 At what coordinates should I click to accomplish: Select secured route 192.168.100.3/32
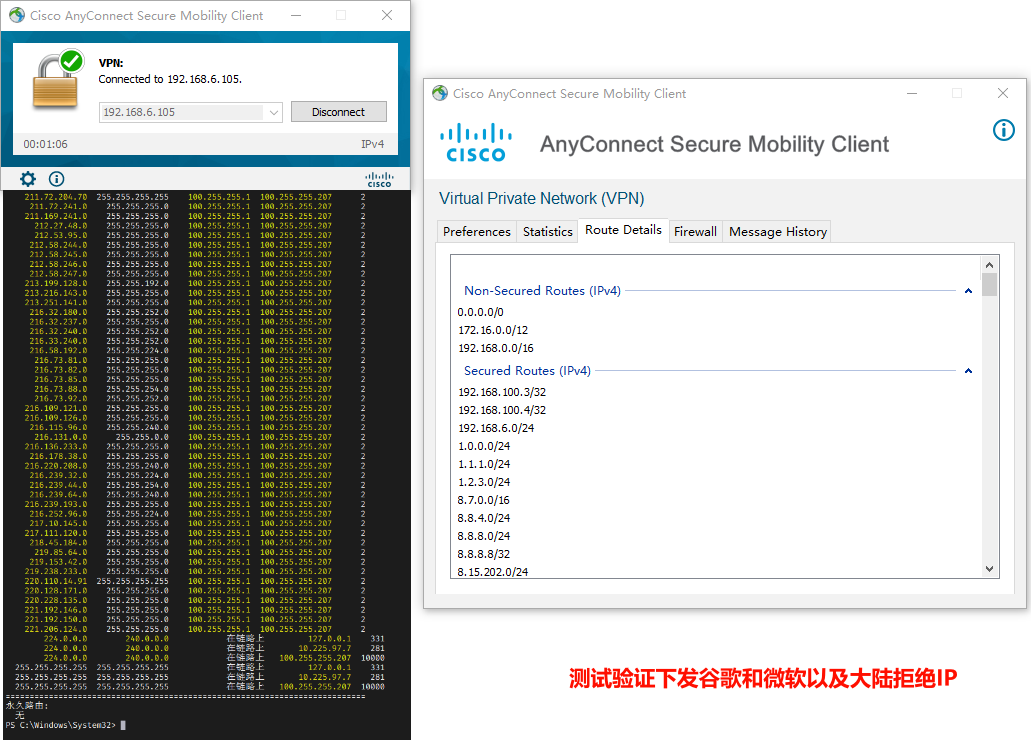pyautogui.click(x=502, y=392)
